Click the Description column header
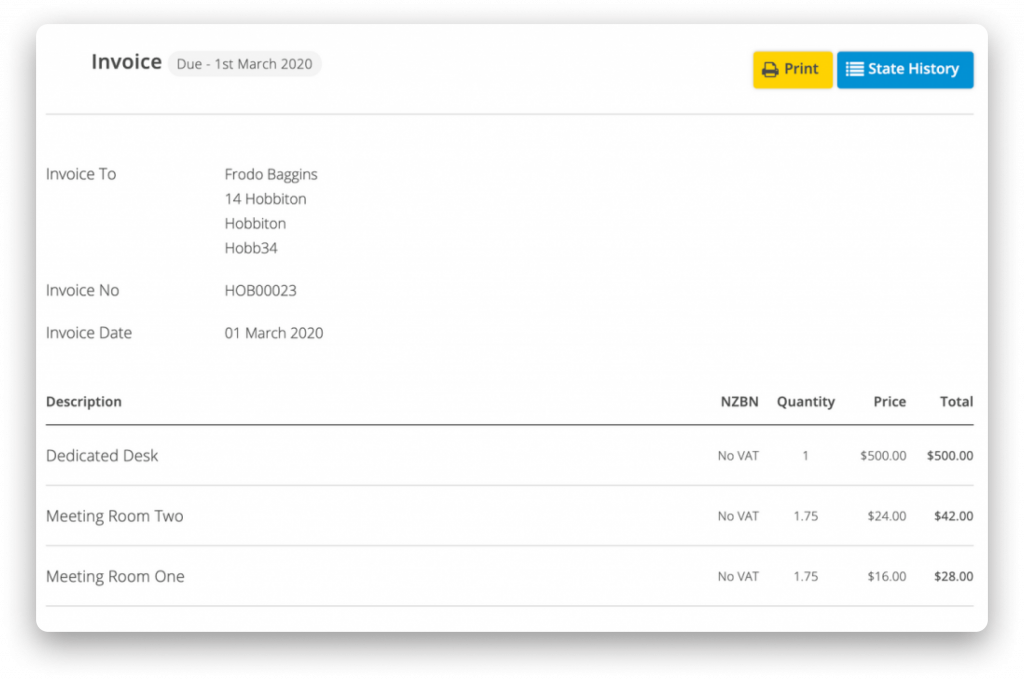 84,402
